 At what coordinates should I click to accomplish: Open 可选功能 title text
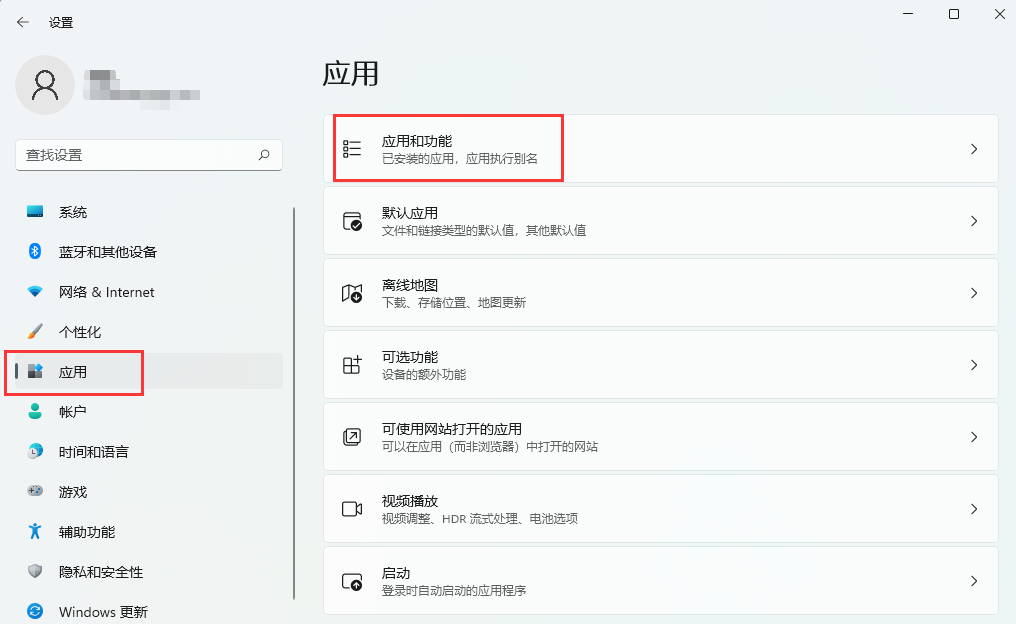(410, 356)
